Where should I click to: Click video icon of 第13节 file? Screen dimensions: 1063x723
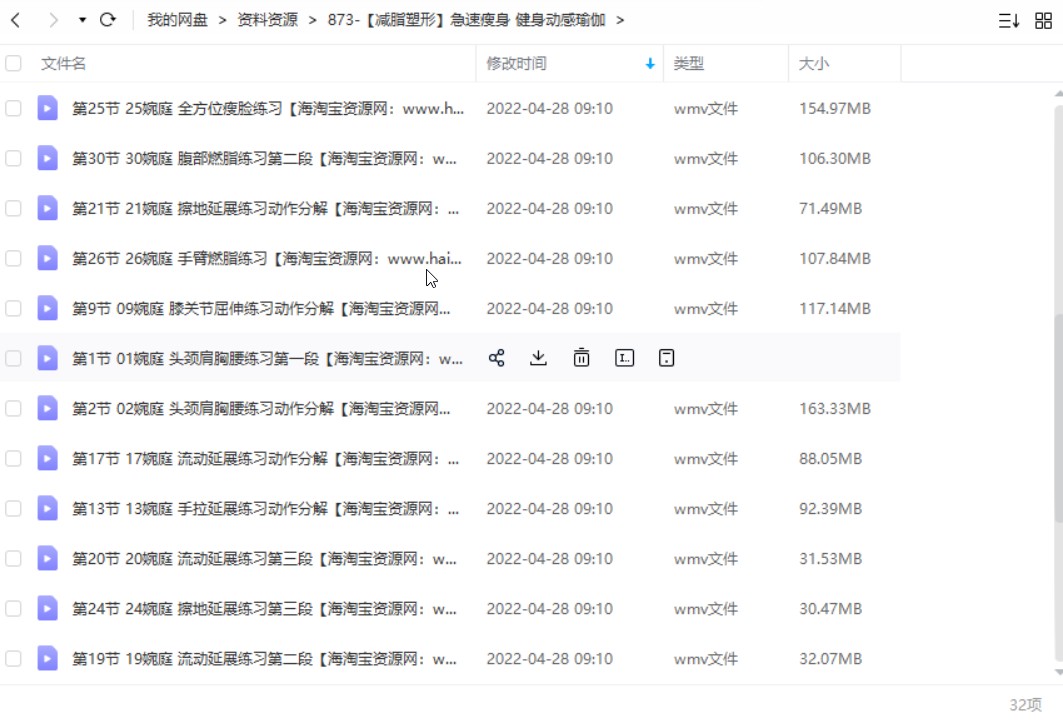pos(47,509)
